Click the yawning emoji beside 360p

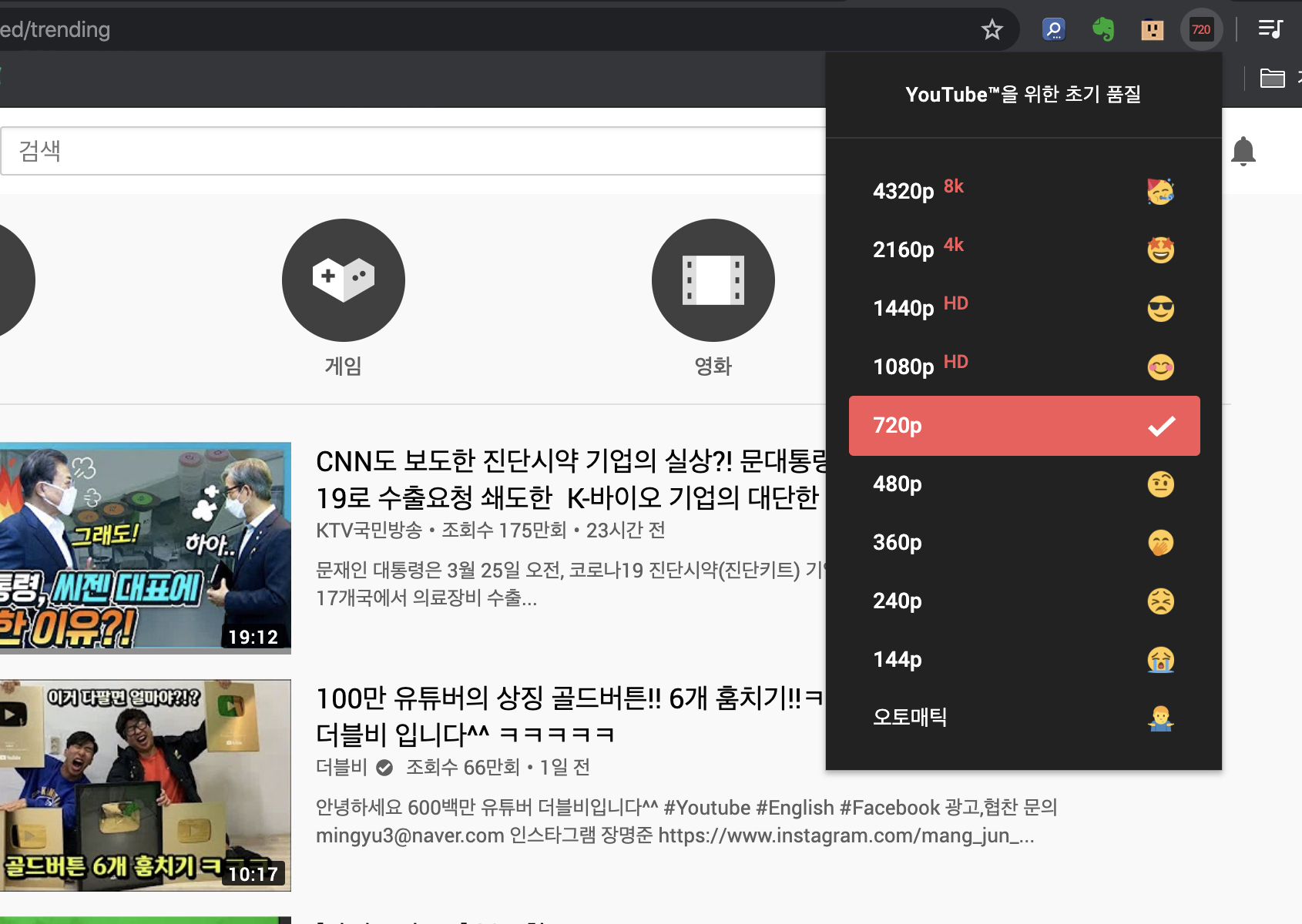click(x=1160, y=543)
